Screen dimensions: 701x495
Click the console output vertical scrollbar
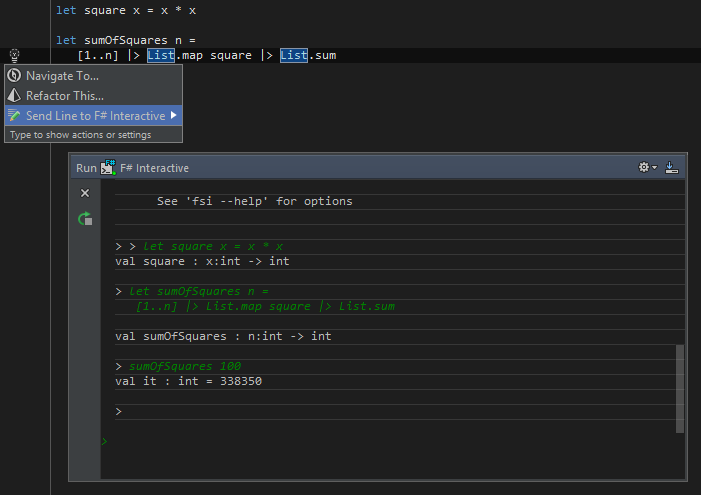(680, 389)
